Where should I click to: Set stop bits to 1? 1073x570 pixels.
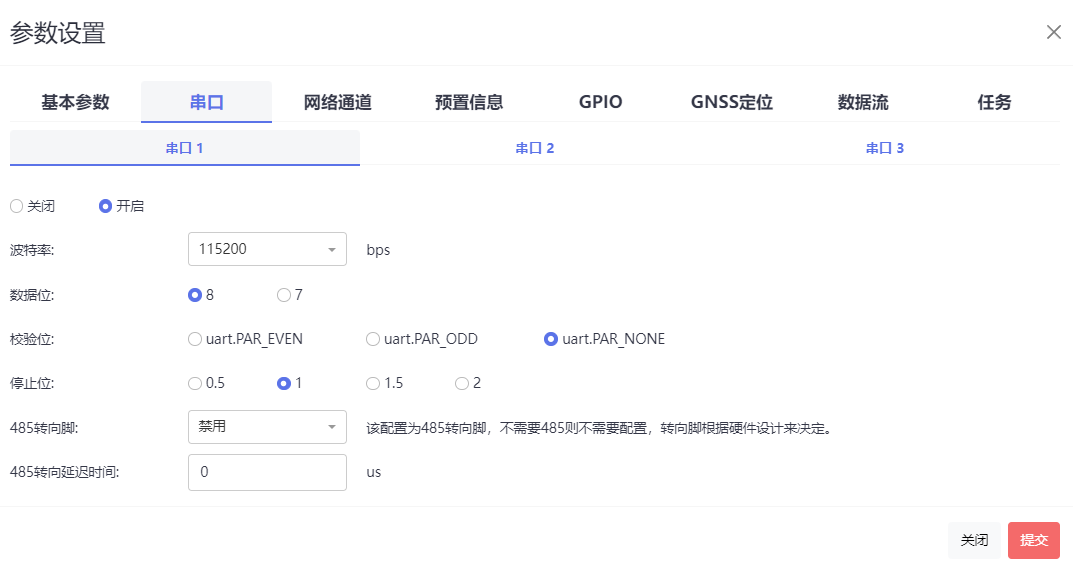[x=284, y=383]
